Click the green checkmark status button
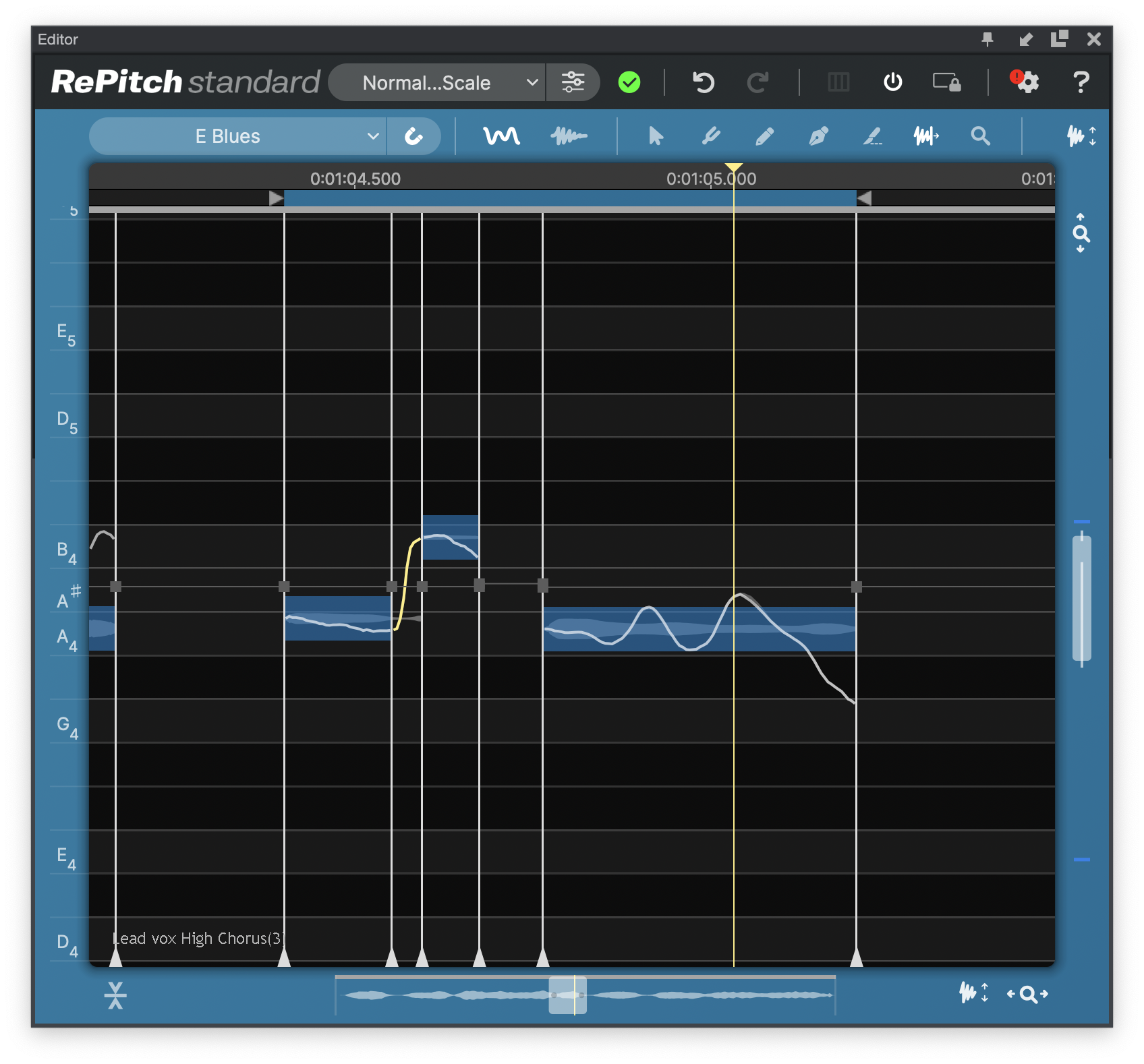The width and height of the screenshot is (1144, 1064). tap(629, 82)
